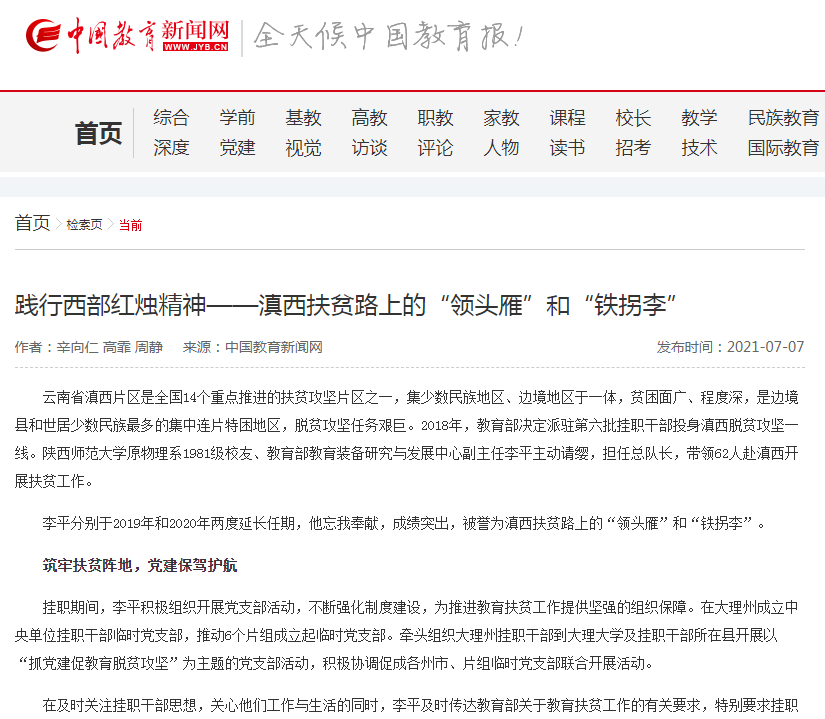Open the 课程 channel

pyautogui.click(x=566, y=117)
